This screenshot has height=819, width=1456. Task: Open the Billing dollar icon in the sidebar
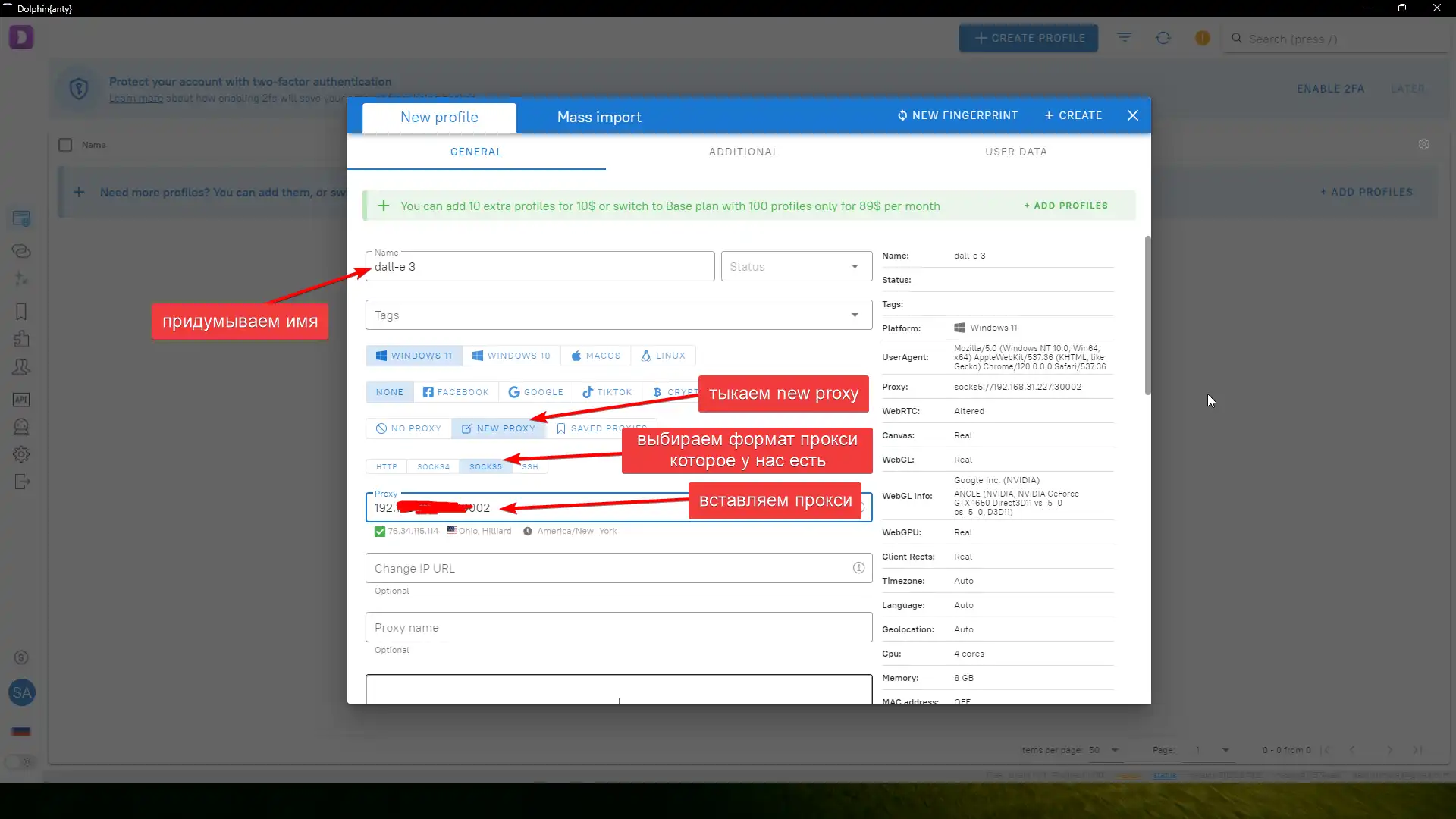point(21,657)
